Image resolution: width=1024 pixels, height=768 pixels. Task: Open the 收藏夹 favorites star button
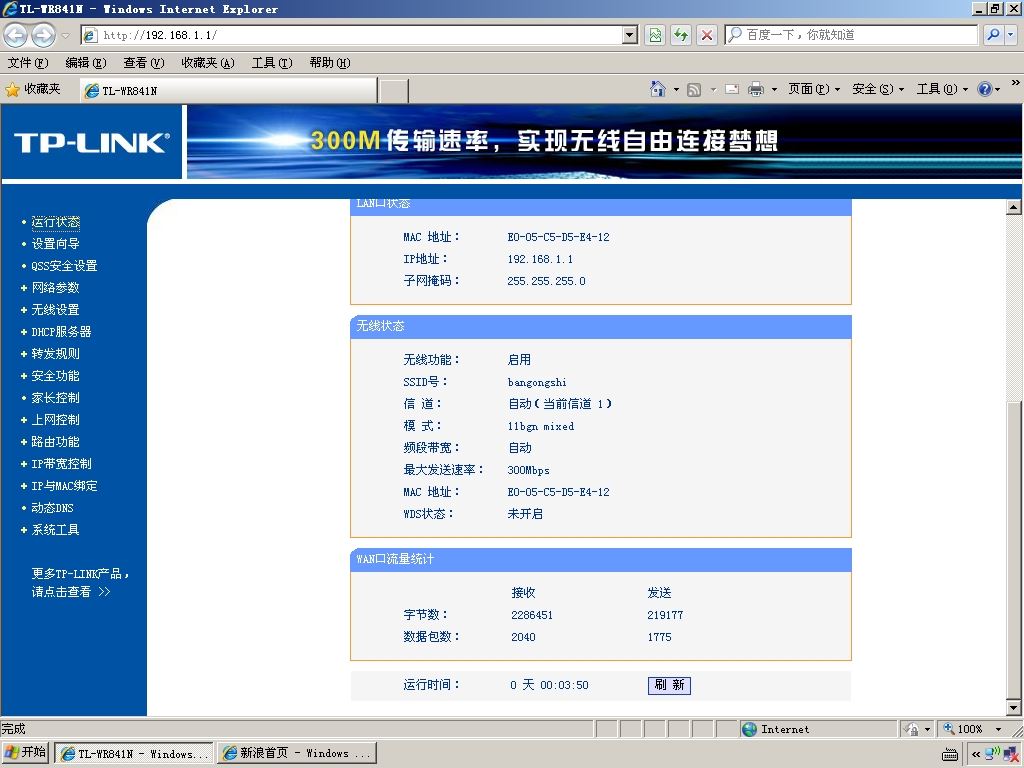click(33, 89)
